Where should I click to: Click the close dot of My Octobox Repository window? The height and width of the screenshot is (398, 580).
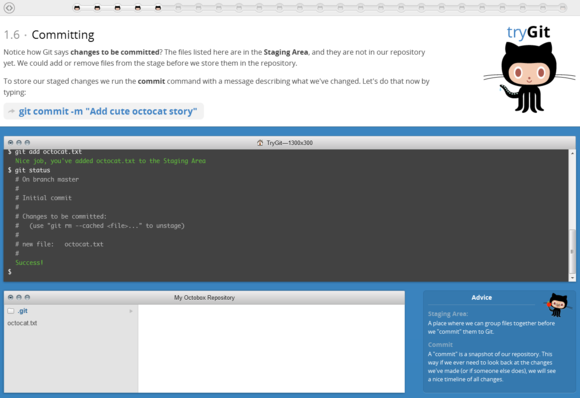click(10, 297)
